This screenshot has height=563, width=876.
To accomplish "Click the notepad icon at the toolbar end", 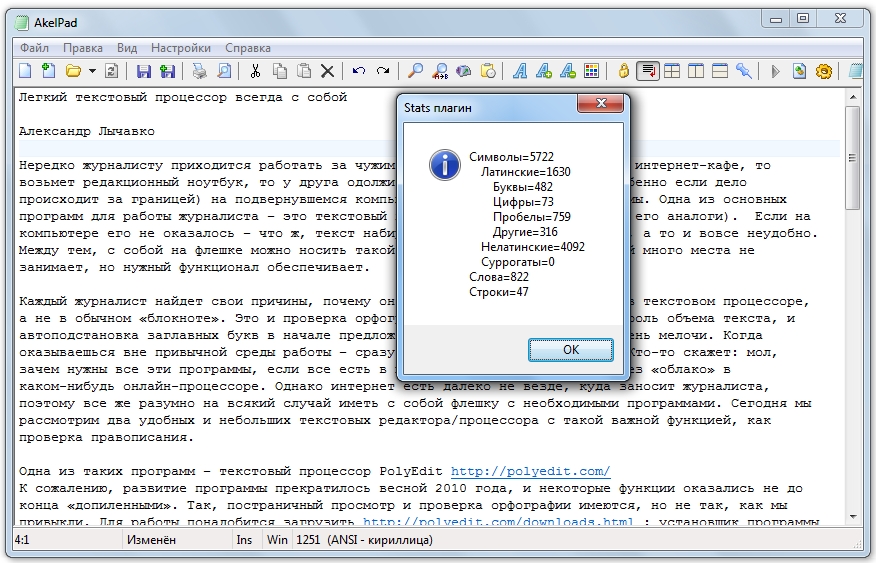I will (x=855, y=71).
